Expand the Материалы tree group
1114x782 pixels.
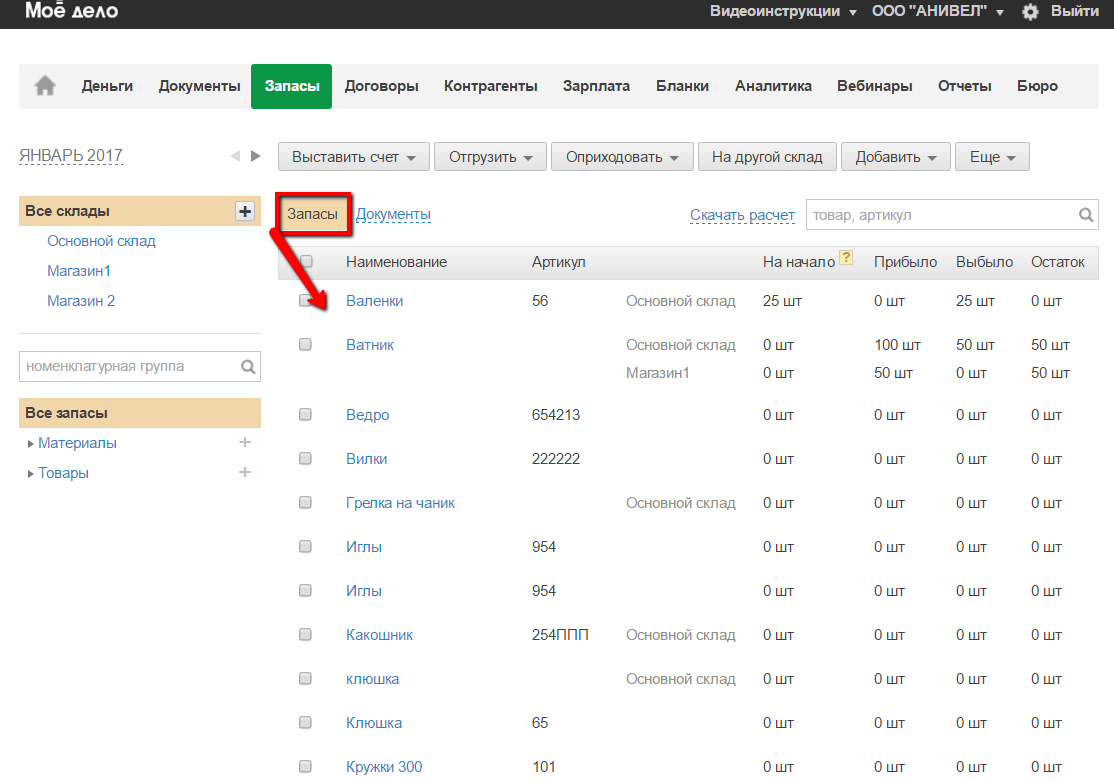click(x=31, y=443)
